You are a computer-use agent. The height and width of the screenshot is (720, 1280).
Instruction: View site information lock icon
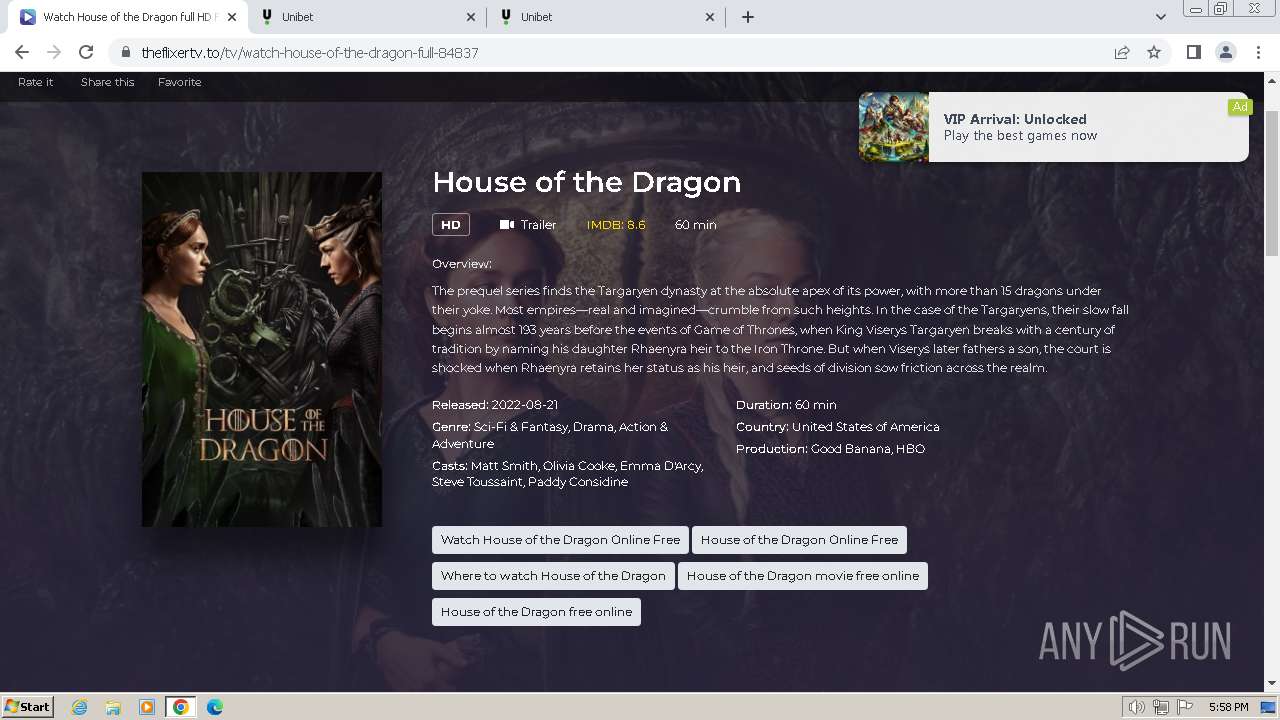(126, 53)
